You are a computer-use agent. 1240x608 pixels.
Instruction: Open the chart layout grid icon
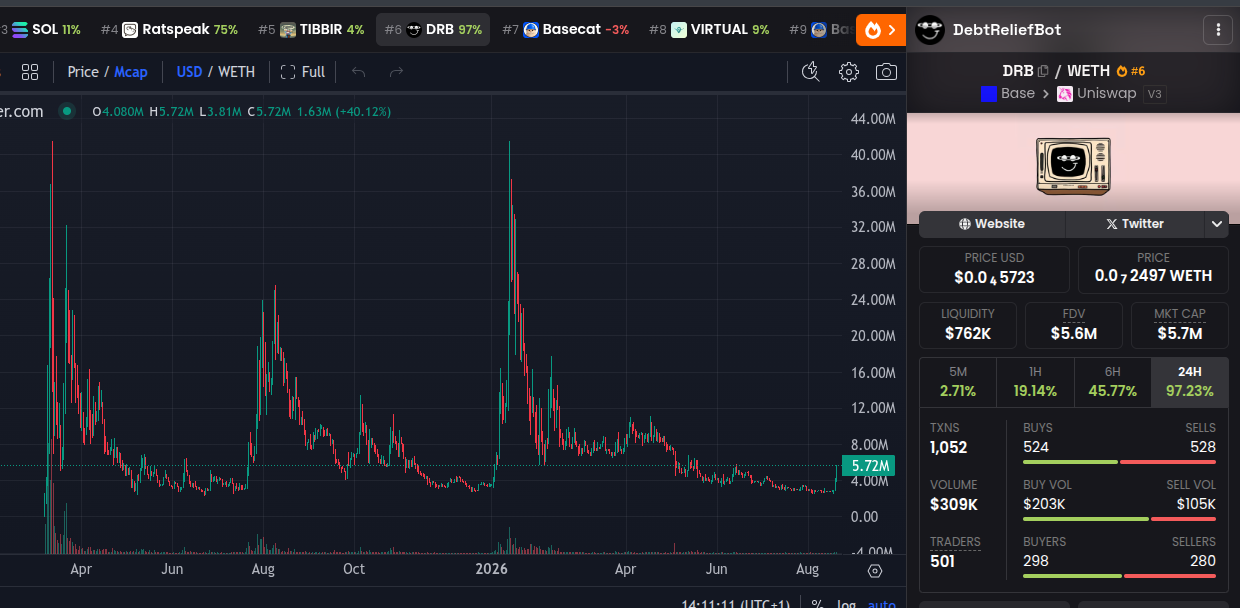pos(30,72)
